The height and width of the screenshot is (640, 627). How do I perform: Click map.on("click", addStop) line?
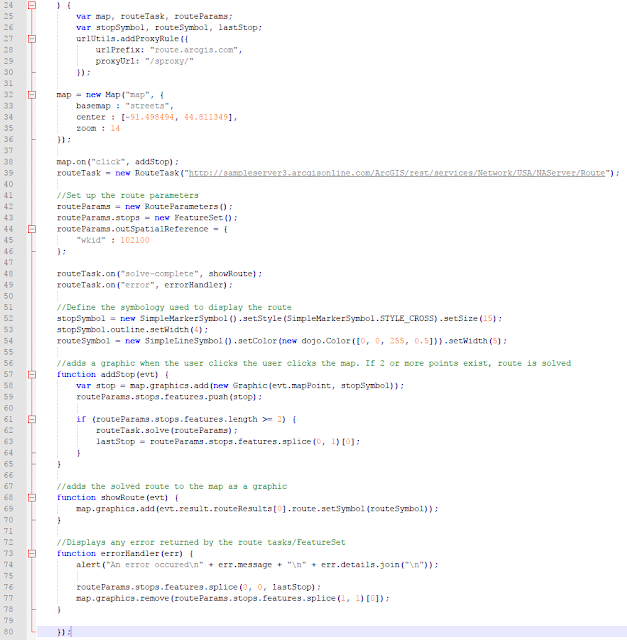pyautogui.click(x=118, y=162)
